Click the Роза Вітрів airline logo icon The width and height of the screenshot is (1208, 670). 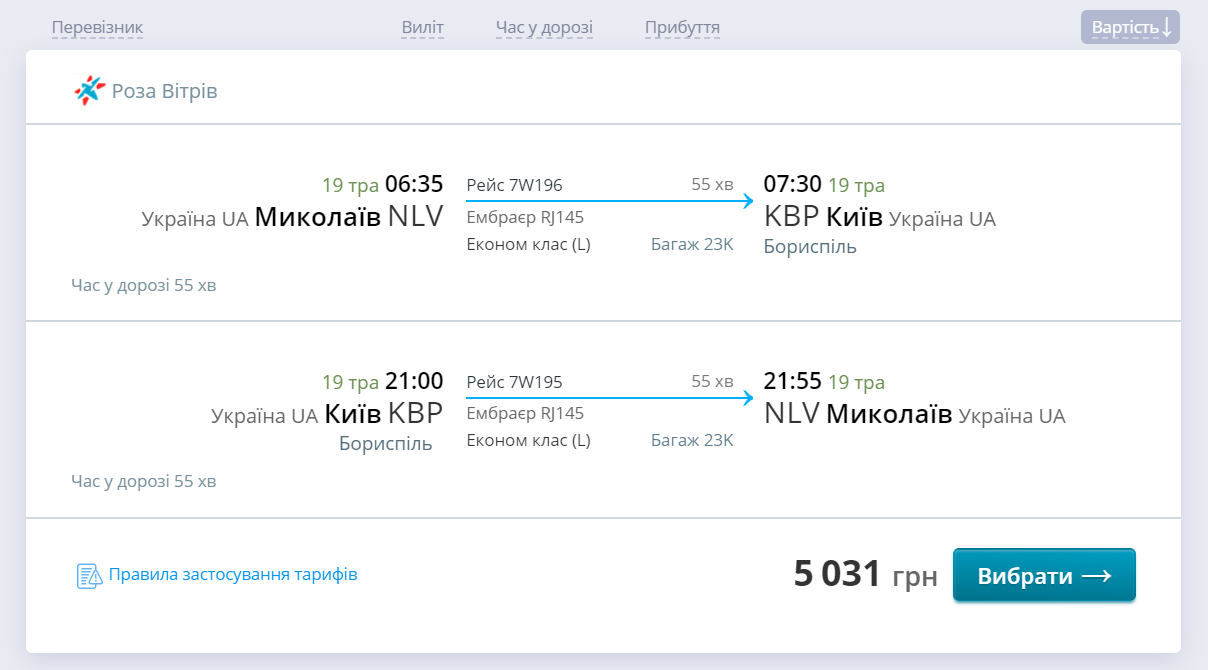click(x=89, y=91)
